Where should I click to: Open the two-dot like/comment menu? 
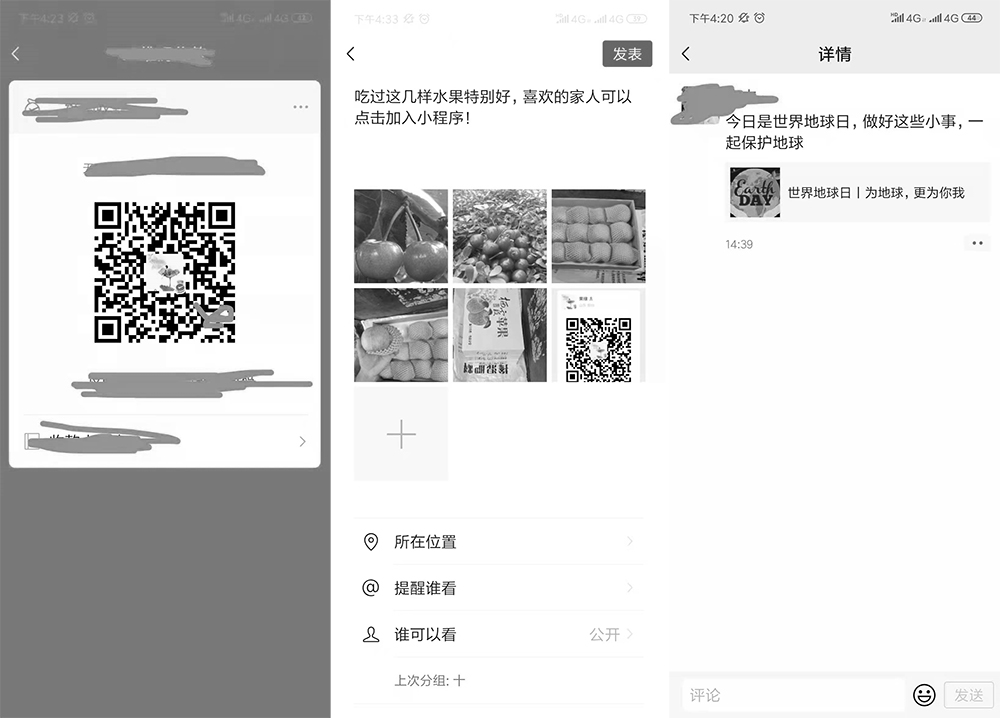977,243
